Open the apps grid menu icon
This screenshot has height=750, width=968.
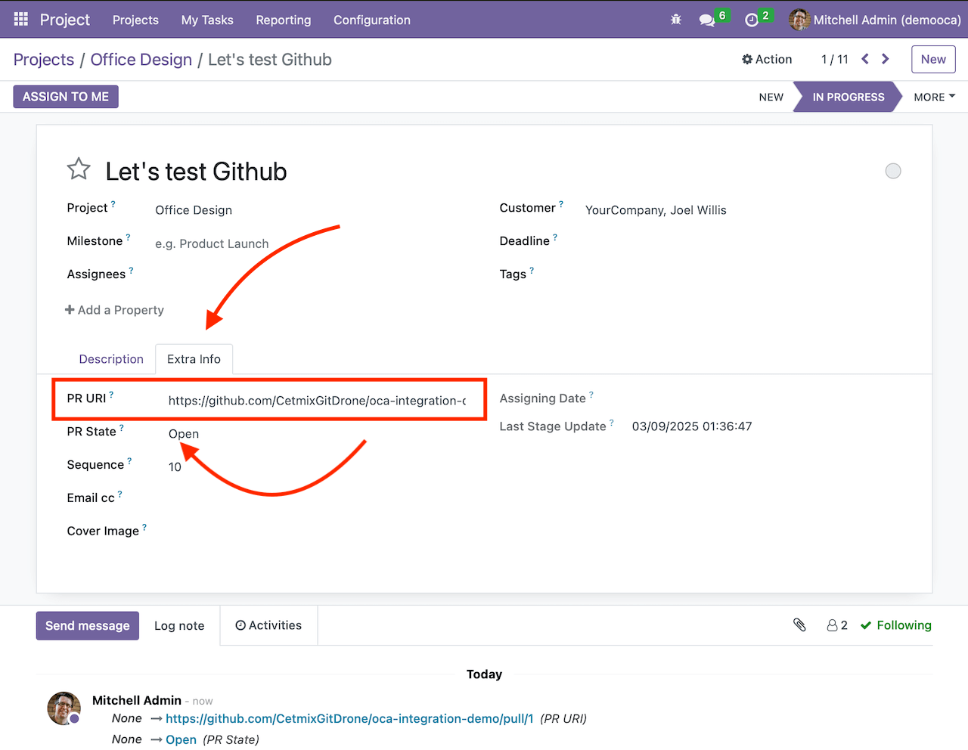tap(20, 19)
